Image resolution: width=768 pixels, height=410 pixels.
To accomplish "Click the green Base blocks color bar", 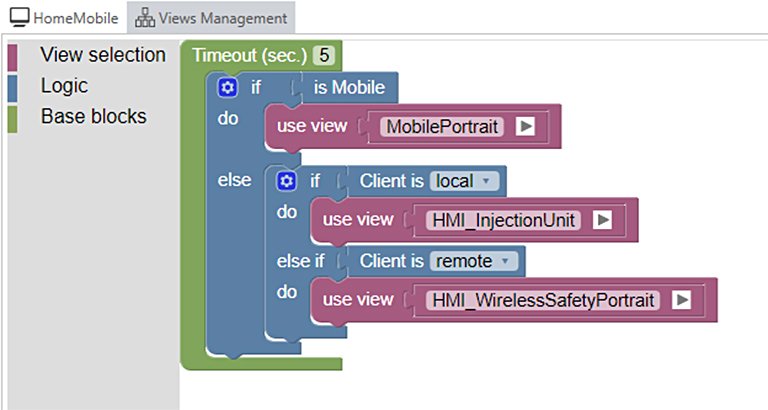I will (13, 119).
